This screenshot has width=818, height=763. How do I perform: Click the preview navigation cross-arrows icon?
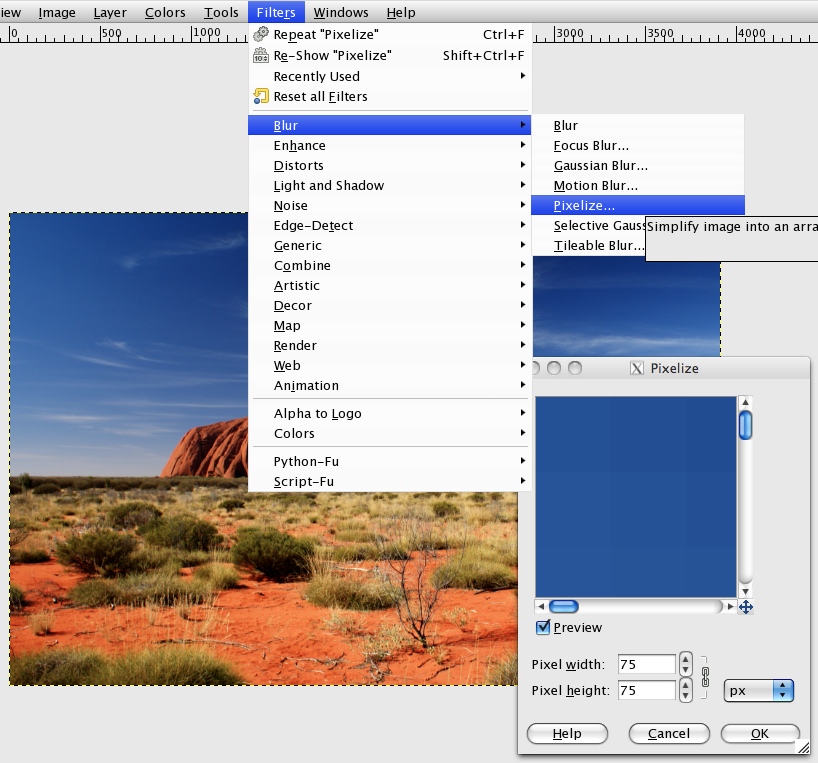click(x=745, y=607)
